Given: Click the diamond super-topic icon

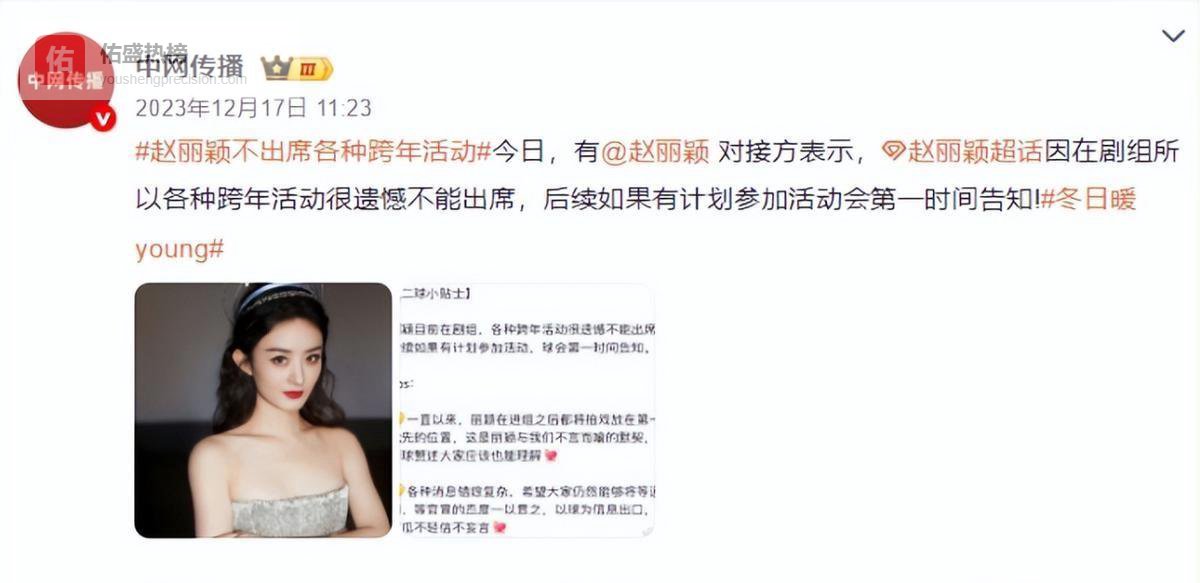Looking at the screenshot, I should point(893,152).
